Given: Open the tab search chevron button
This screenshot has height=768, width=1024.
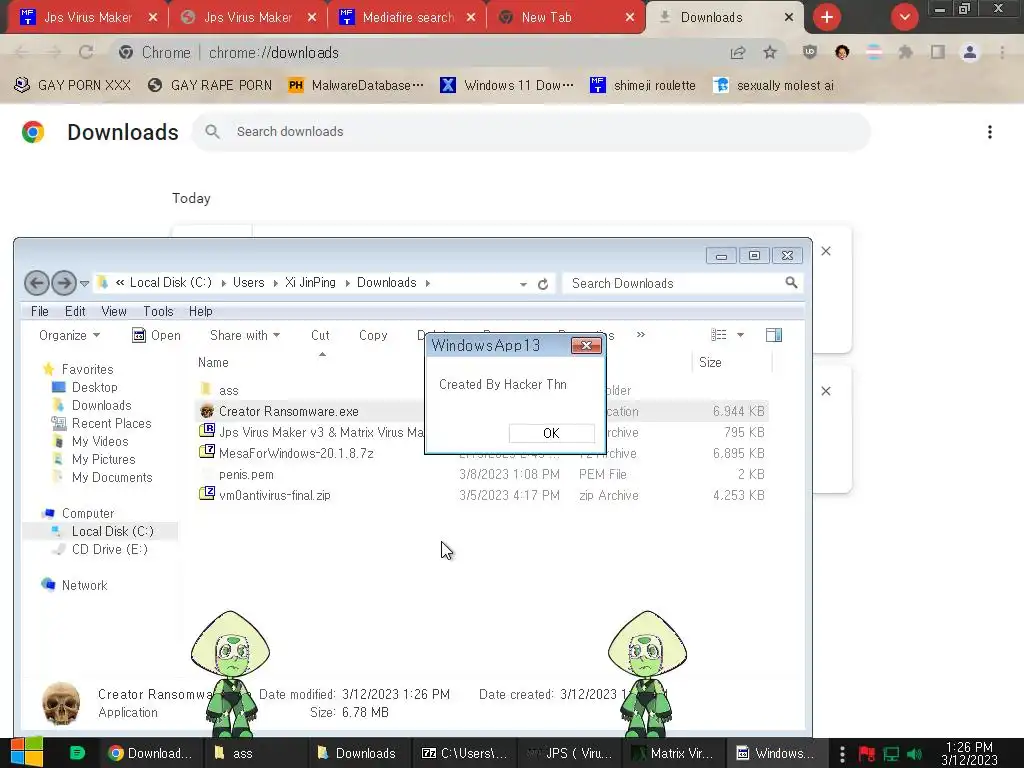Looking at the screenshot, I should pos(904,17).
